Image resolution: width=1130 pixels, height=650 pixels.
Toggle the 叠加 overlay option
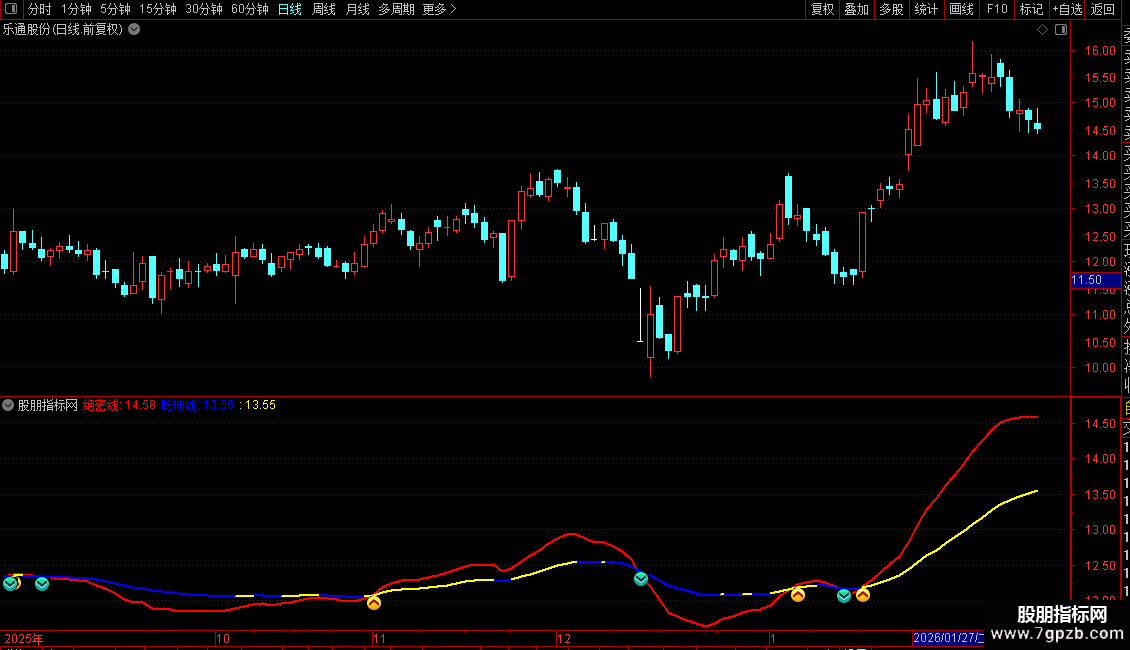(856, 9)
